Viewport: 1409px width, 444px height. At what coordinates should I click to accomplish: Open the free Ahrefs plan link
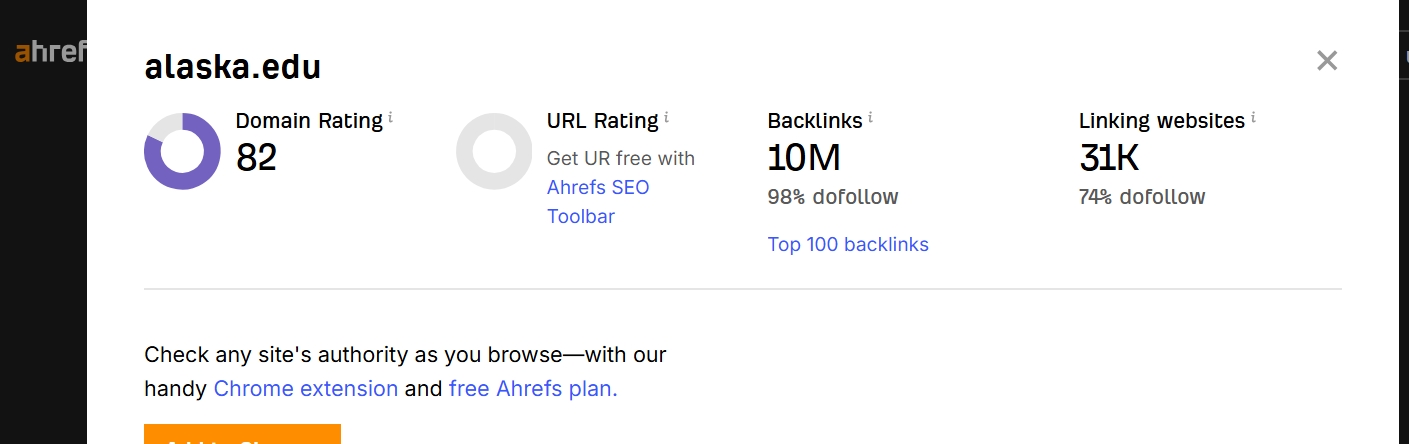click(x=533, y=388)
